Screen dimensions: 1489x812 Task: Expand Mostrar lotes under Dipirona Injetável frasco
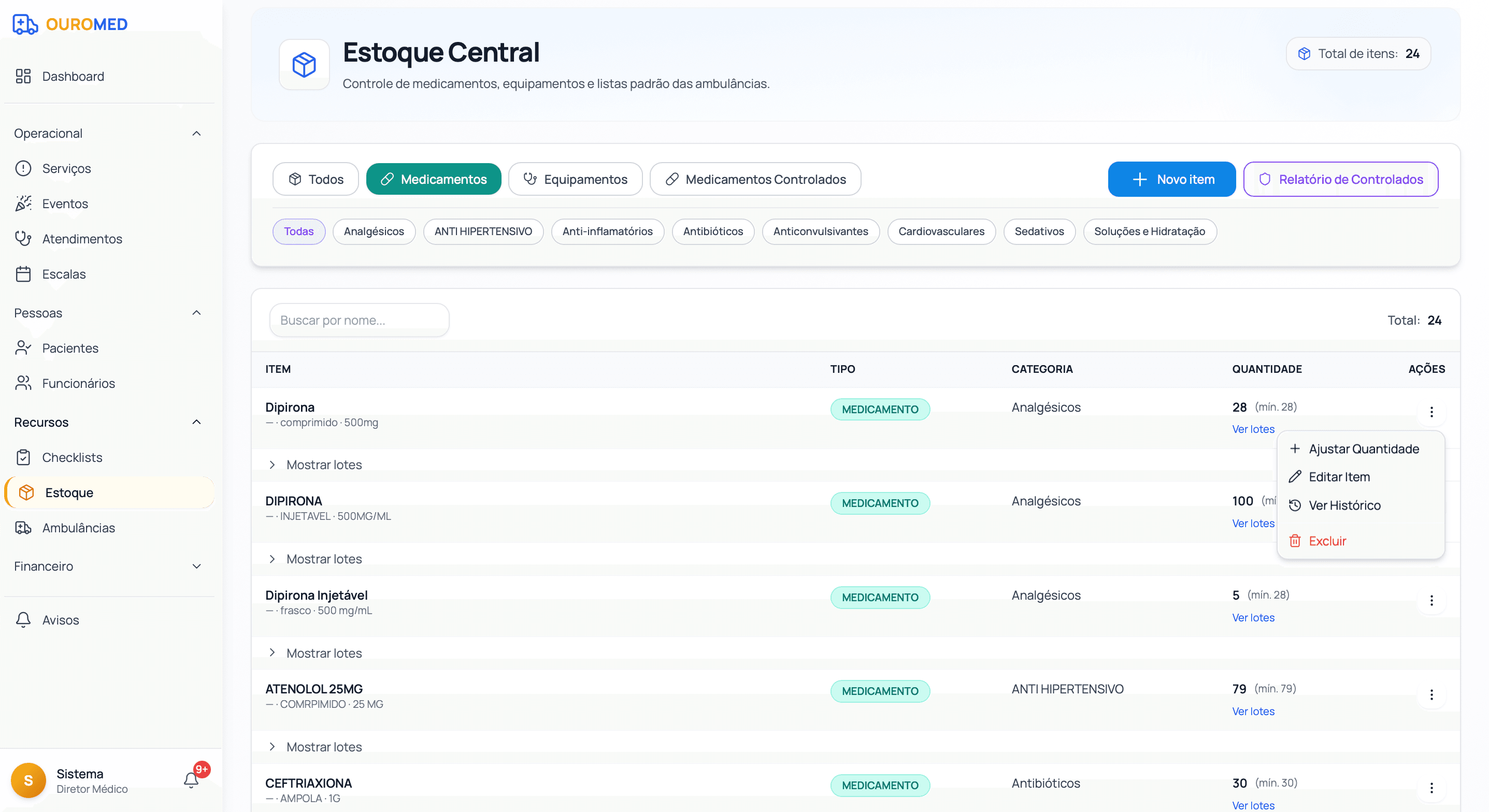315,653
